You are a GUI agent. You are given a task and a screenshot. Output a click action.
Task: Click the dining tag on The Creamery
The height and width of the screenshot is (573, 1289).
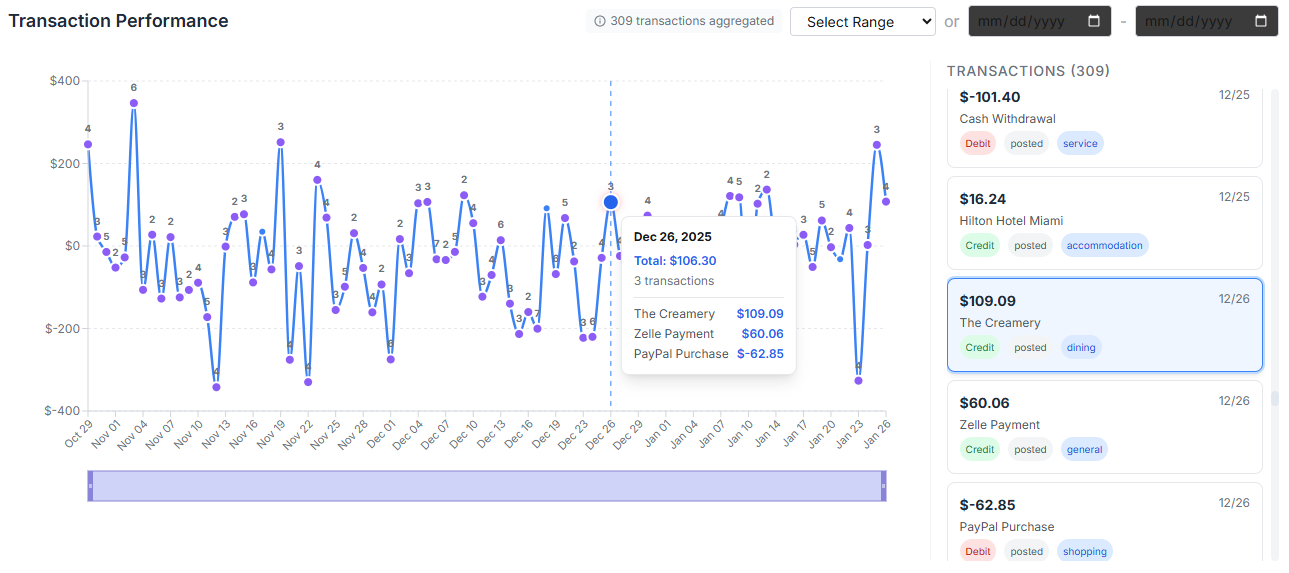(1081, 348)
